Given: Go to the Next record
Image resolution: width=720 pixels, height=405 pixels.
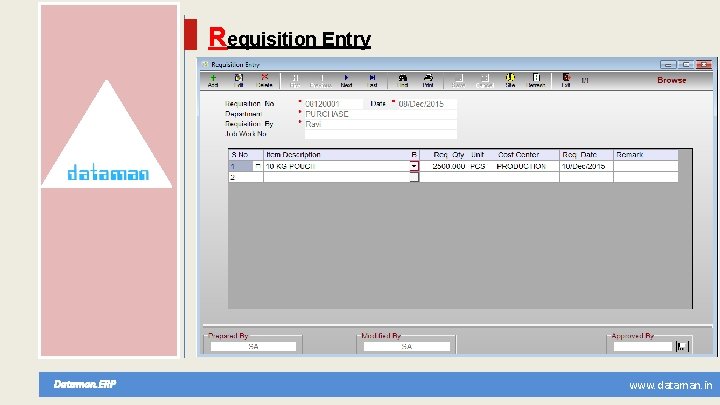Looking at the screenshot, I should pyautogui.click(x=346, y=80).
